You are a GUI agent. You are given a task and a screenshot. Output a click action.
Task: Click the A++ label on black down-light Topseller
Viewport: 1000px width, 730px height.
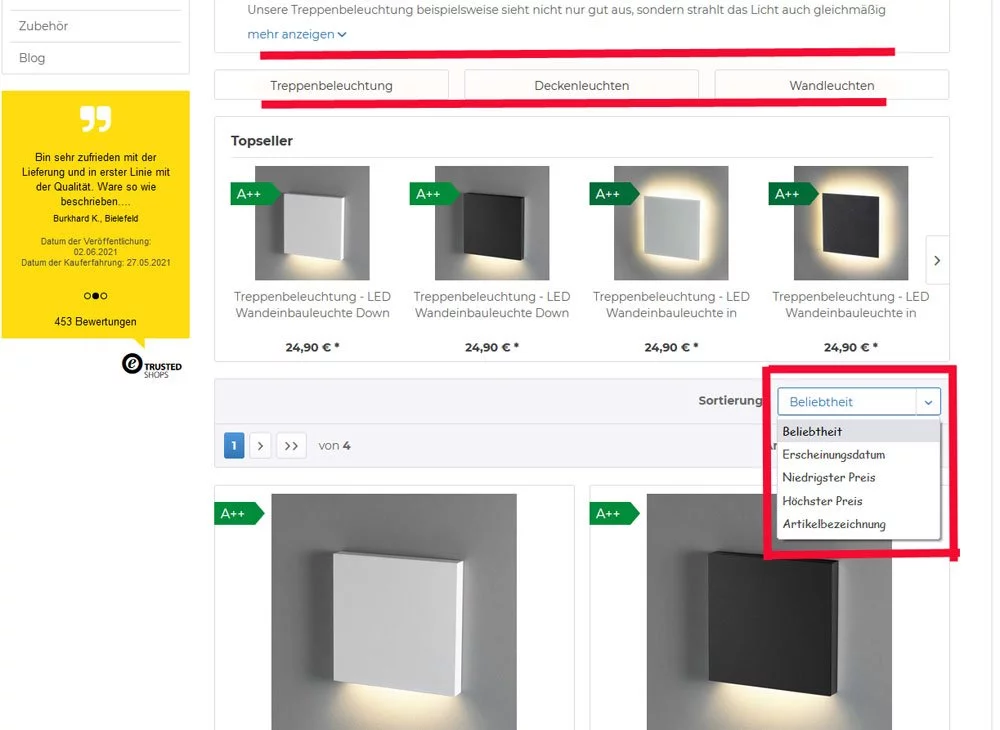433,194
